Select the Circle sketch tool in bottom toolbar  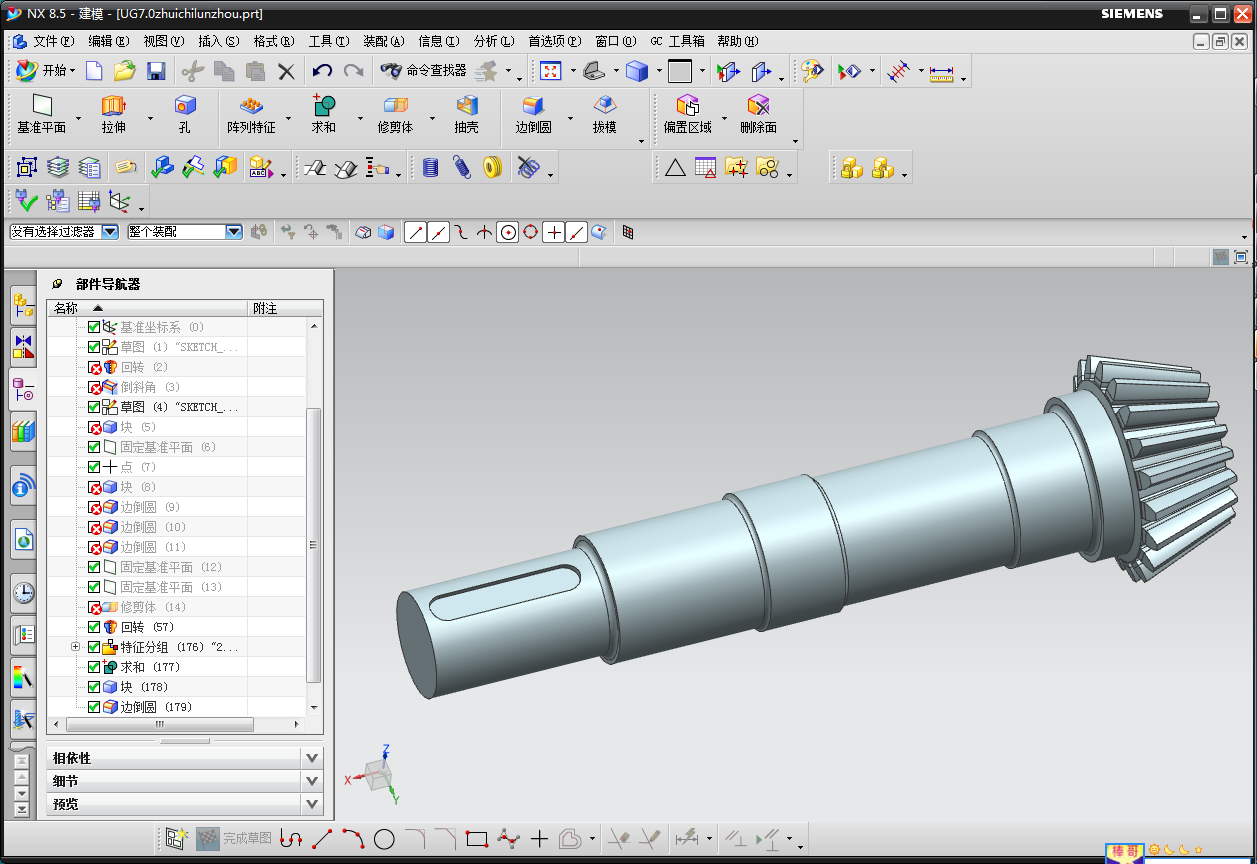384,839
